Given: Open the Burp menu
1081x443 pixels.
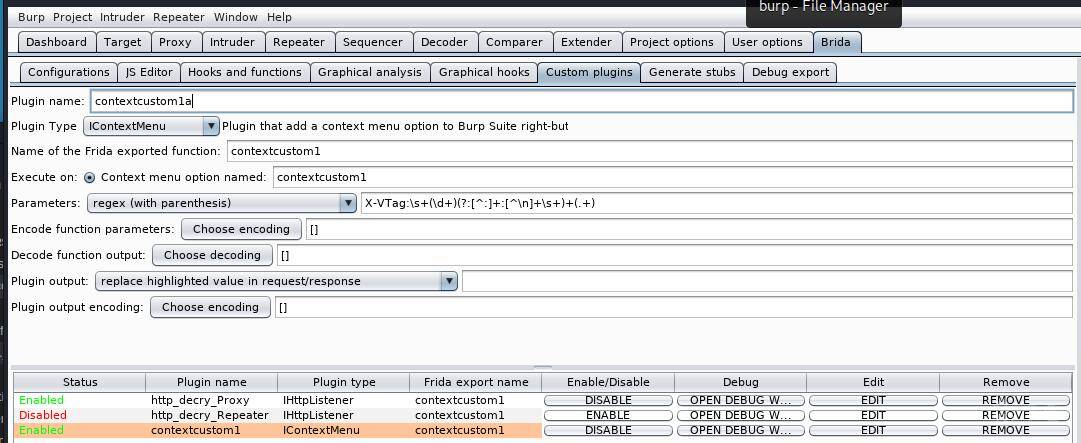Looking at the screenshot, I should 32,17.
